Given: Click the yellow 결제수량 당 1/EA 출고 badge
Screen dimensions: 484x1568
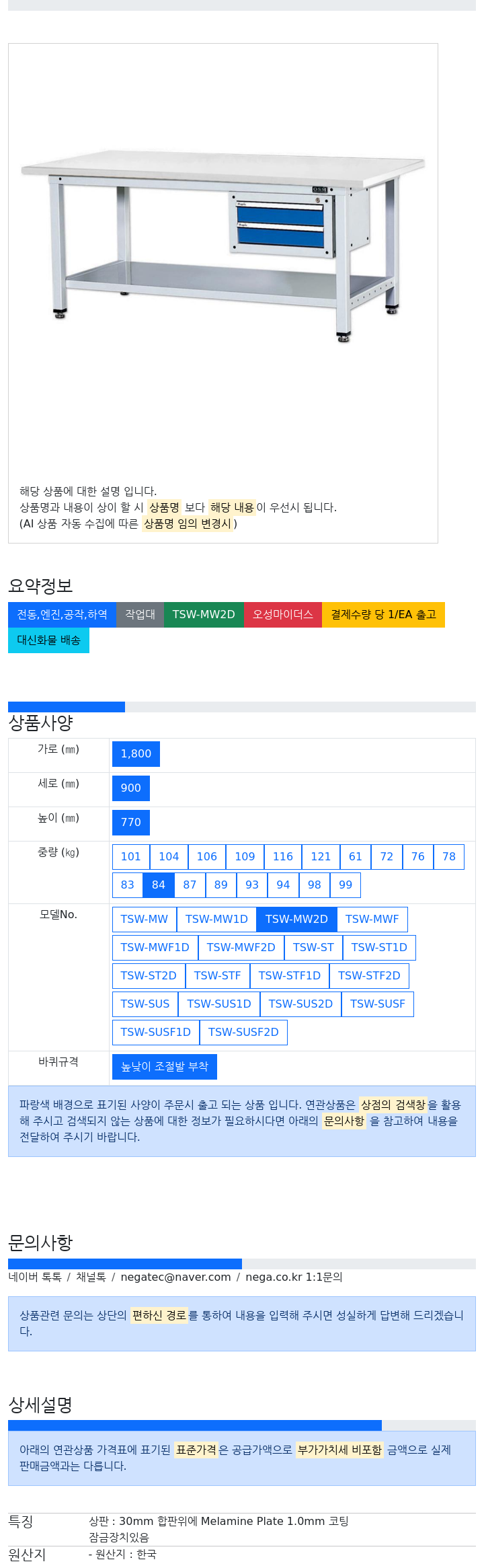Looking at the screenshot, I should 383,615.
